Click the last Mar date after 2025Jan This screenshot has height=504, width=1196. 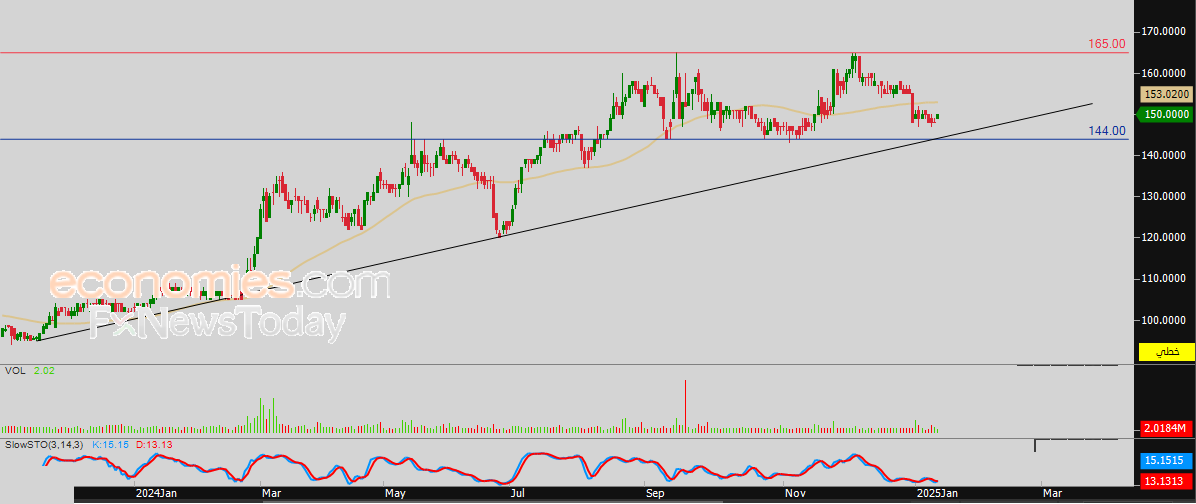coord(1052,494)
